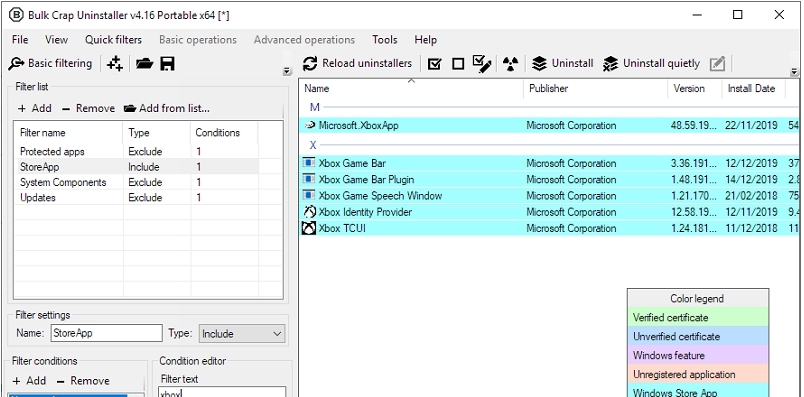
Task: Open the Tools menu
Action: coord(385,39)
